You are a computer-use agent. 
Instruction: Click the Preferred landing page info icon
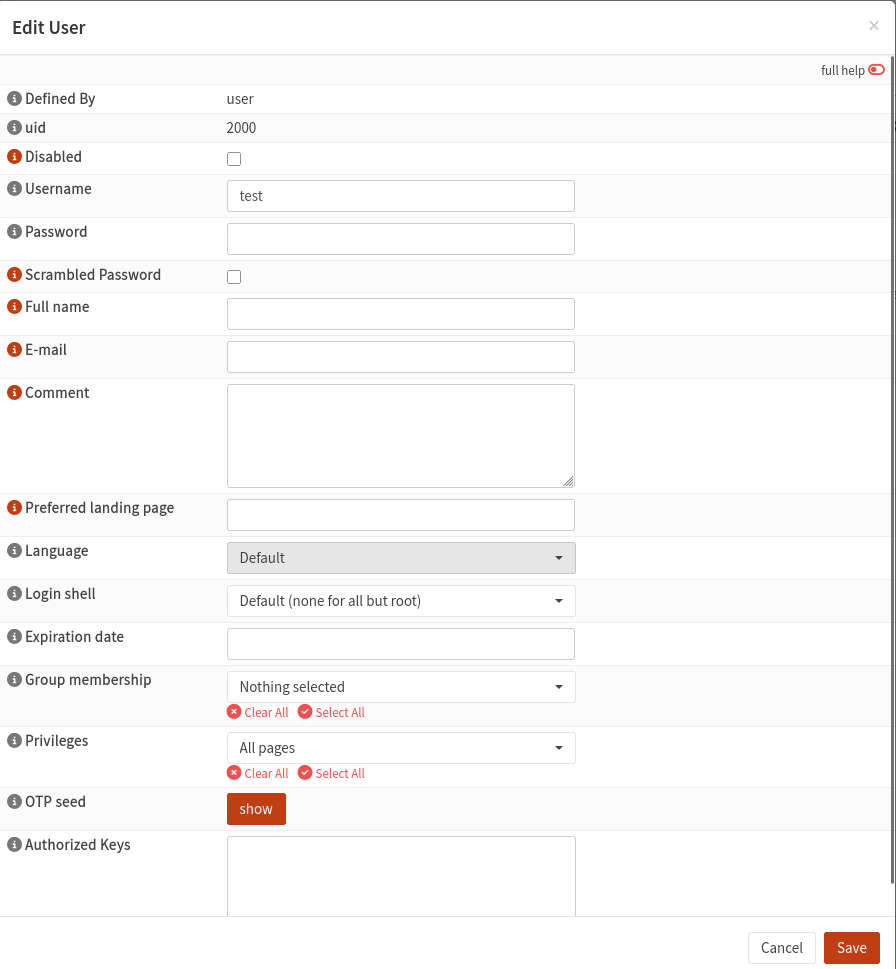pyautogui.click(x=13, y=507)
